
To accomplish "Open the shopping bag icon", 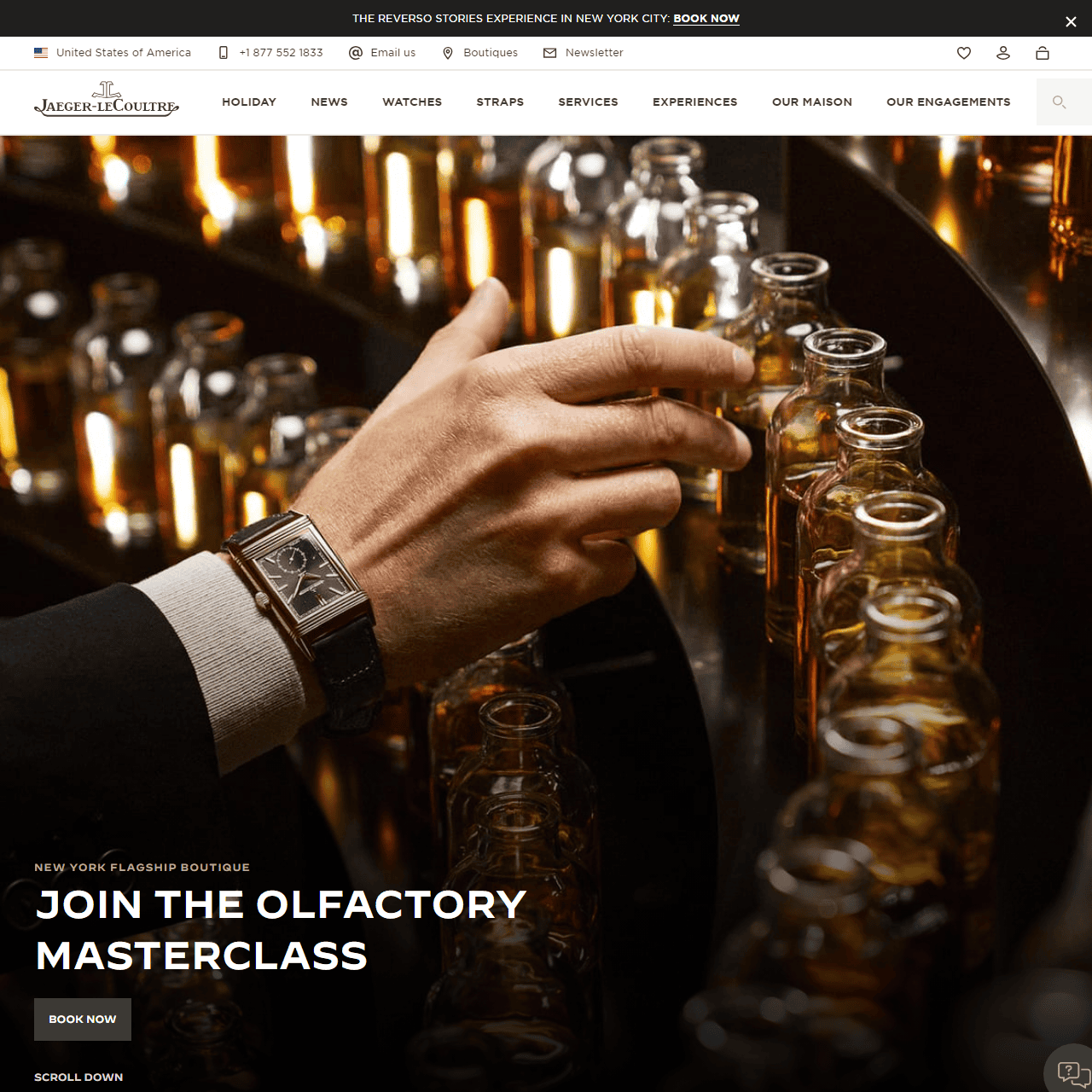I will click(x=1043, y=53).
